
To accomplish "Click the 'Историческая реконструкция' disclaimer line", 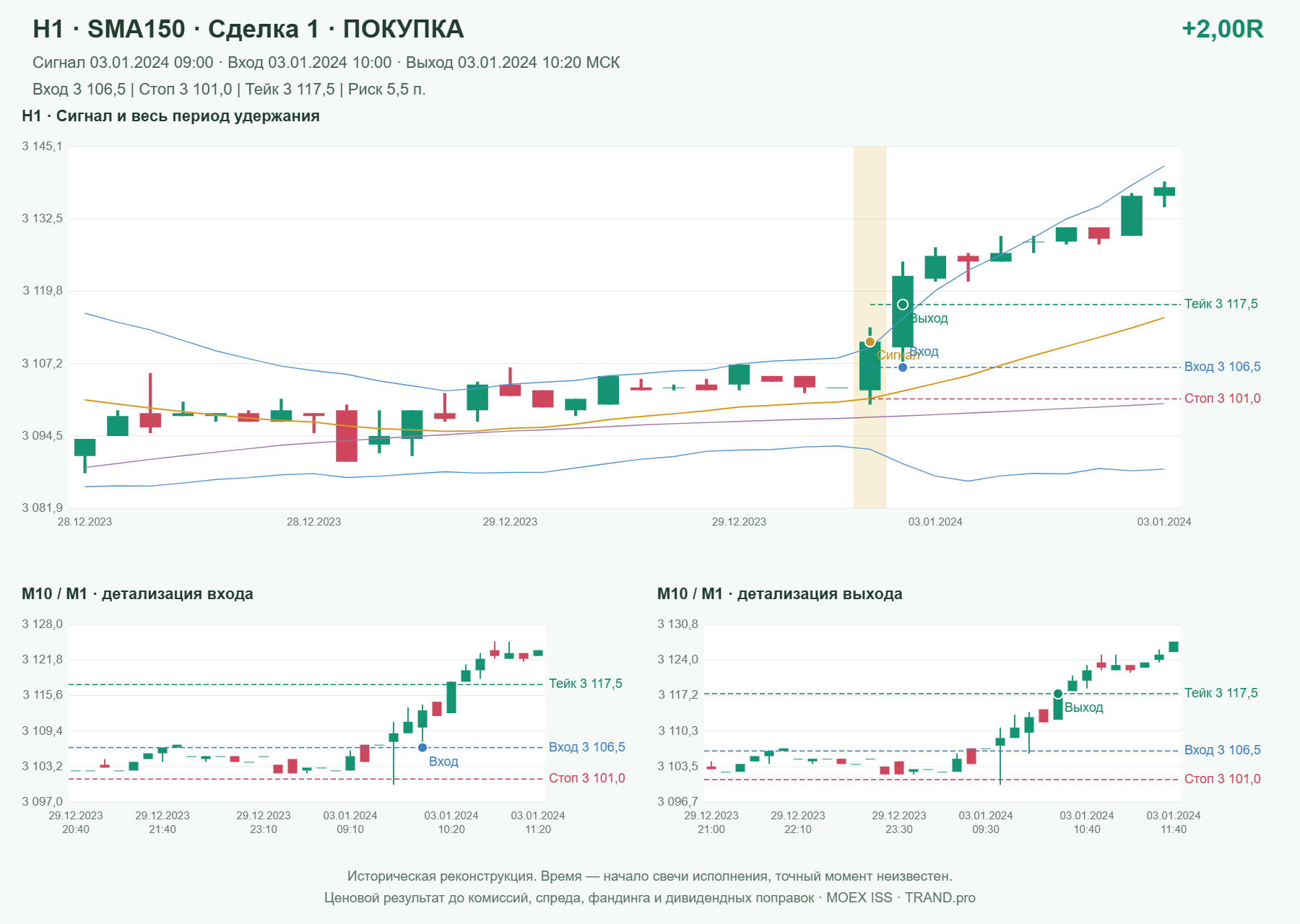I will (650, 876).
